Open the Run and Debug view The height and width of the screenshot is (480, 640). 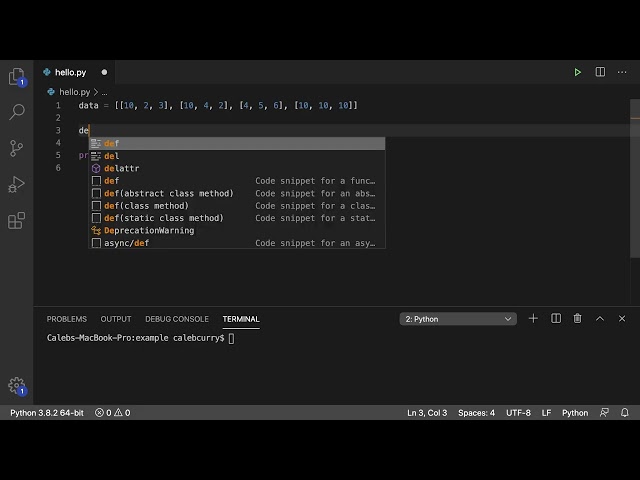pos(16,184)
